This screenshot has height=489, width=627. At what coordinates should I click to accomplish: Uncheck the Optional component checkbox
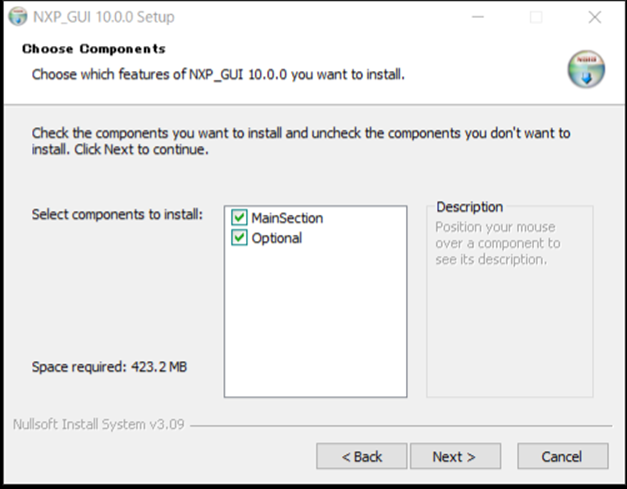(x=240, y=238)
